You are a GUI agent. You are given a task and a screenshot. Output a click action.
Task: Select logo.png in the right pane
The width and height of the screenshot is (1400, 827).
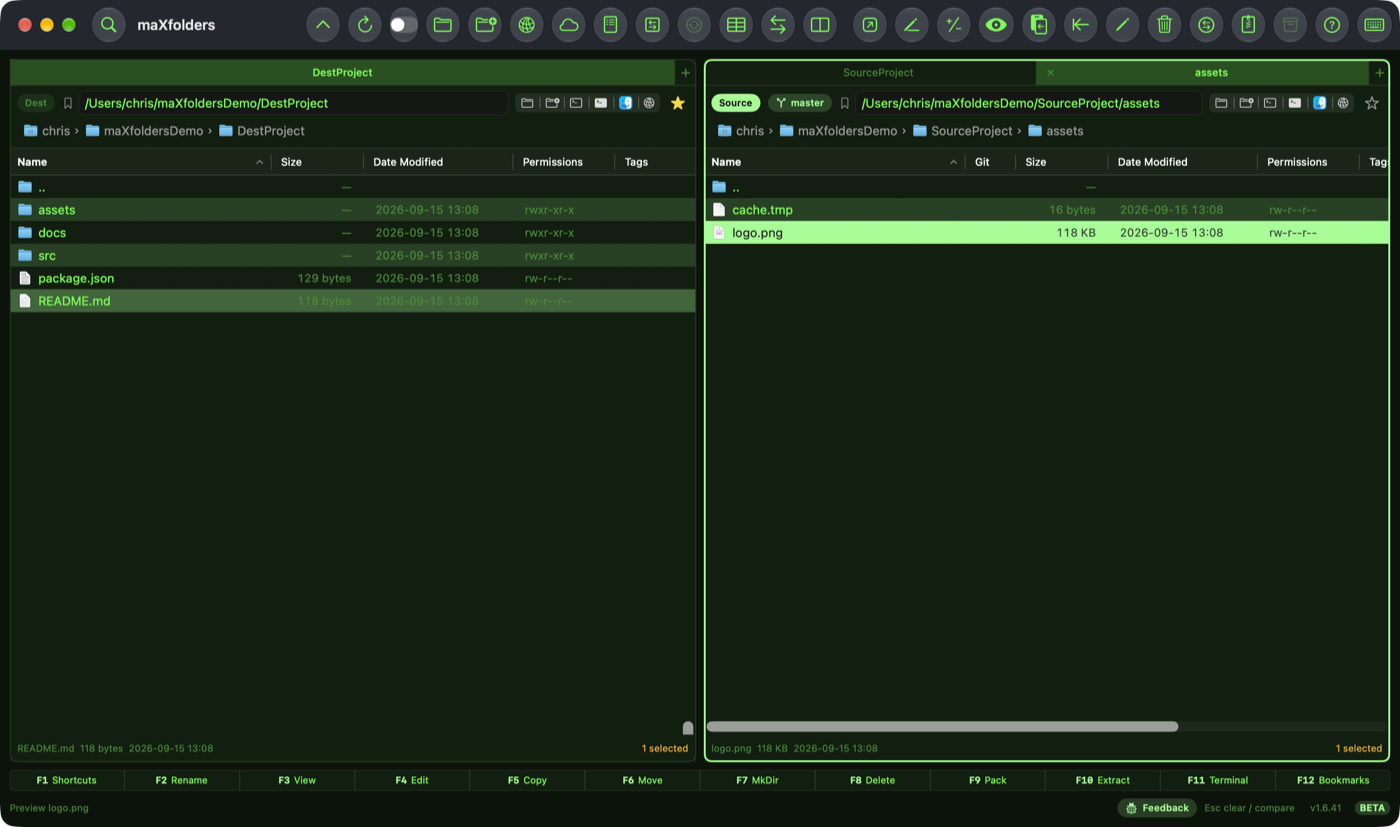click(x=1047, y=233)
